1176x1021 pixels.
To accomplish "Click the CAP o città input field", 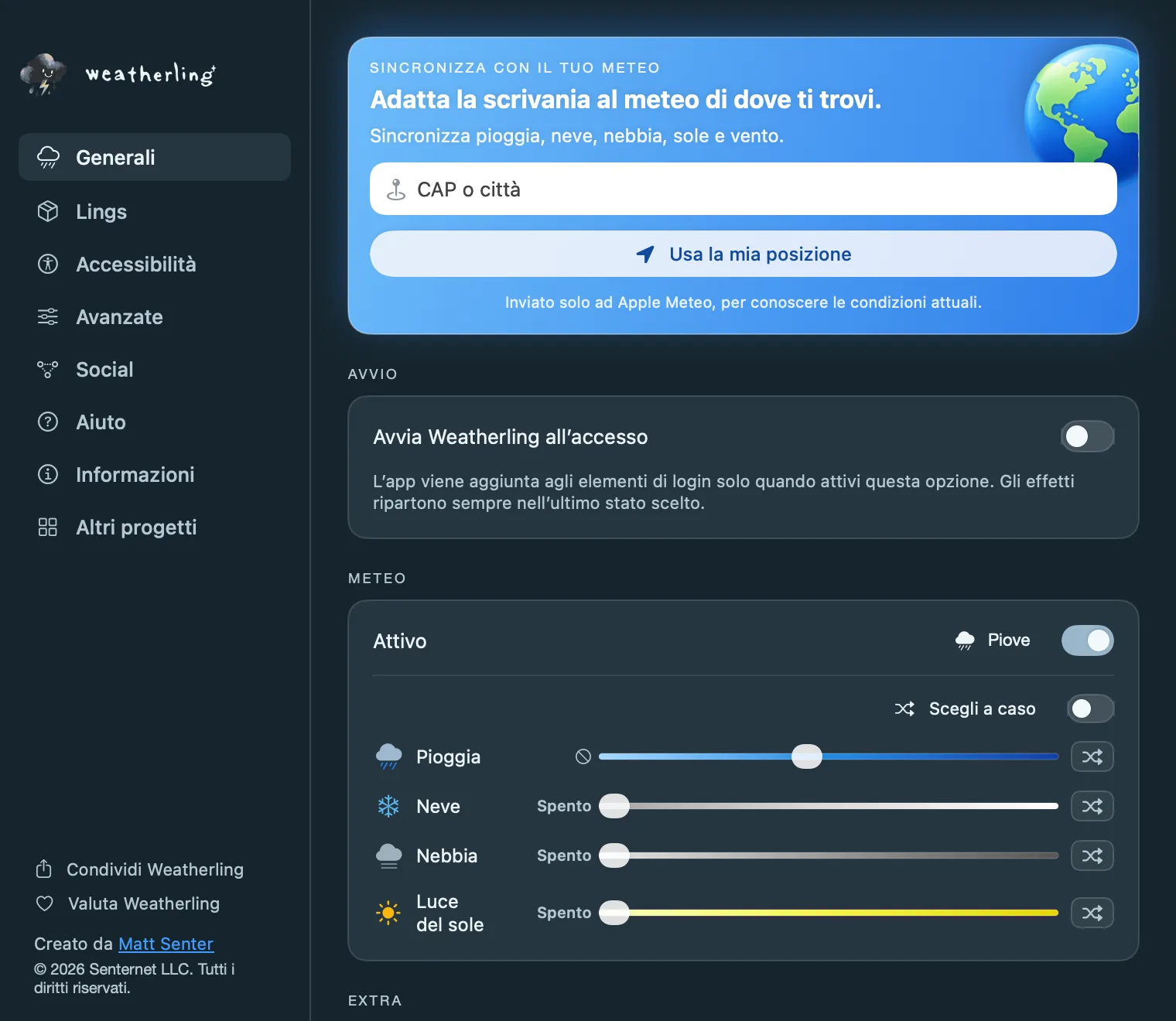I will [x=743, y=189].
